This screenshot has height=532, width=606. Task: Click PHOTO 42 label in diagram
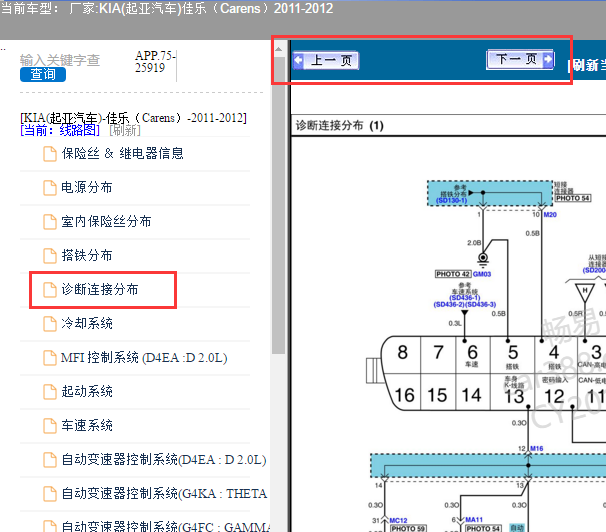453,274
